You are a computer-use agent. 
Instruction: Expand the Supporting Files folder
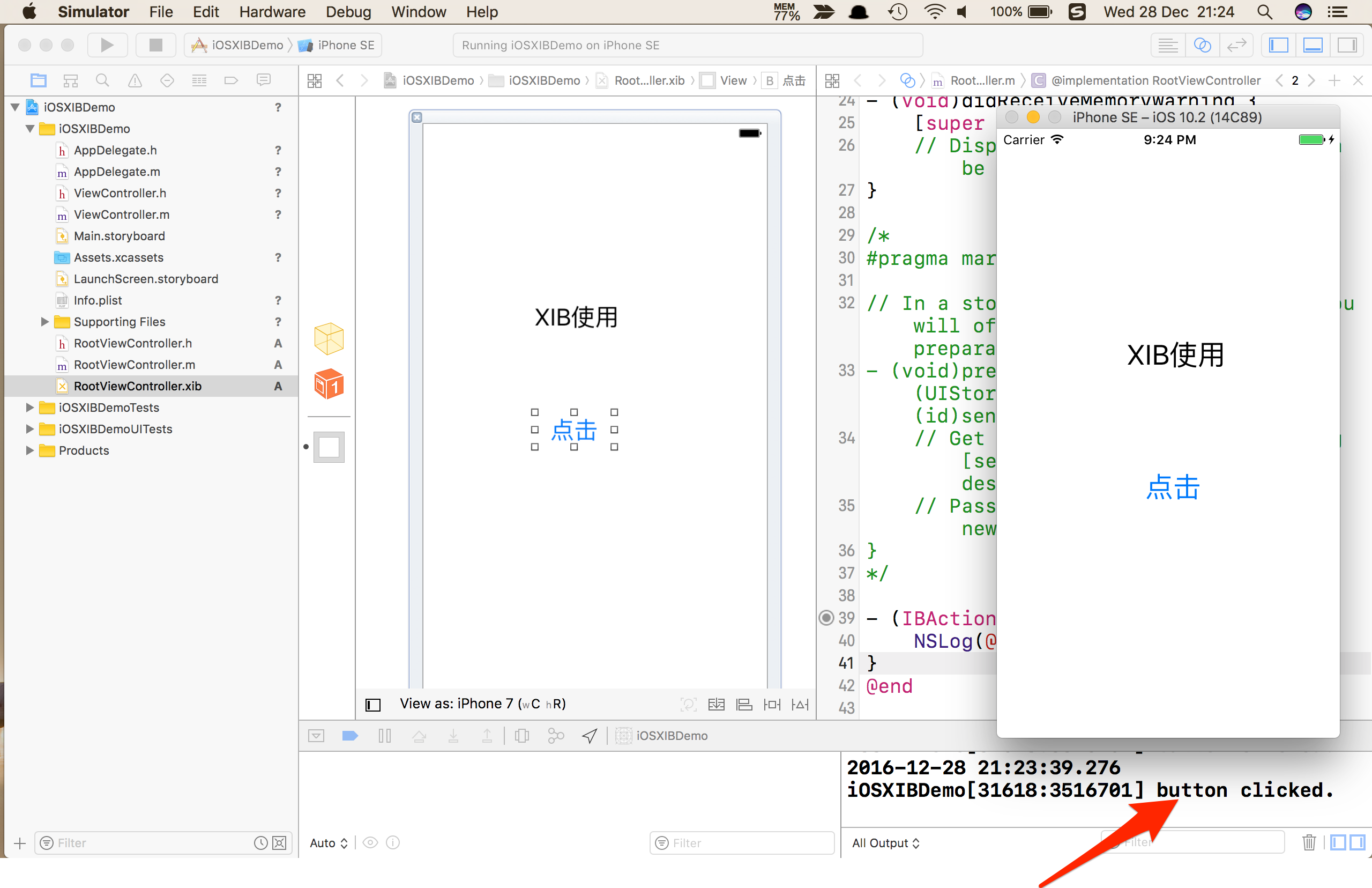tap(44, 322)
